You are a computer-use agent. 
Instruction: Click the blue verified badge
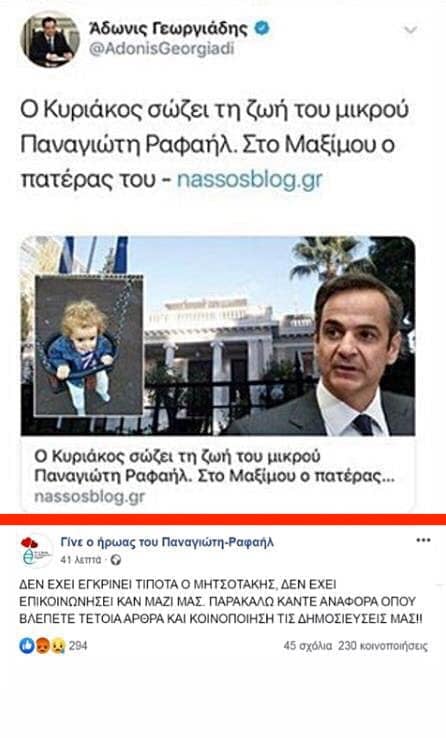(262, 28)
